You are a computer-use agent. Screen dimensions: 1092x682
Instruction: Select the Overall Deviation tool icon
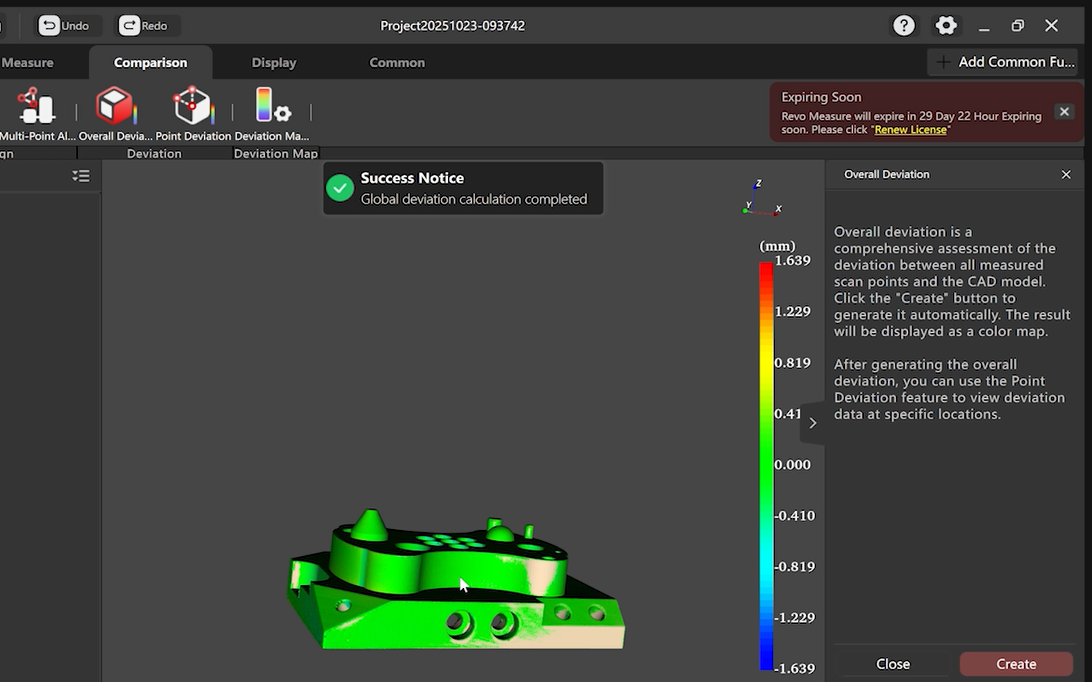pos(115,107)
